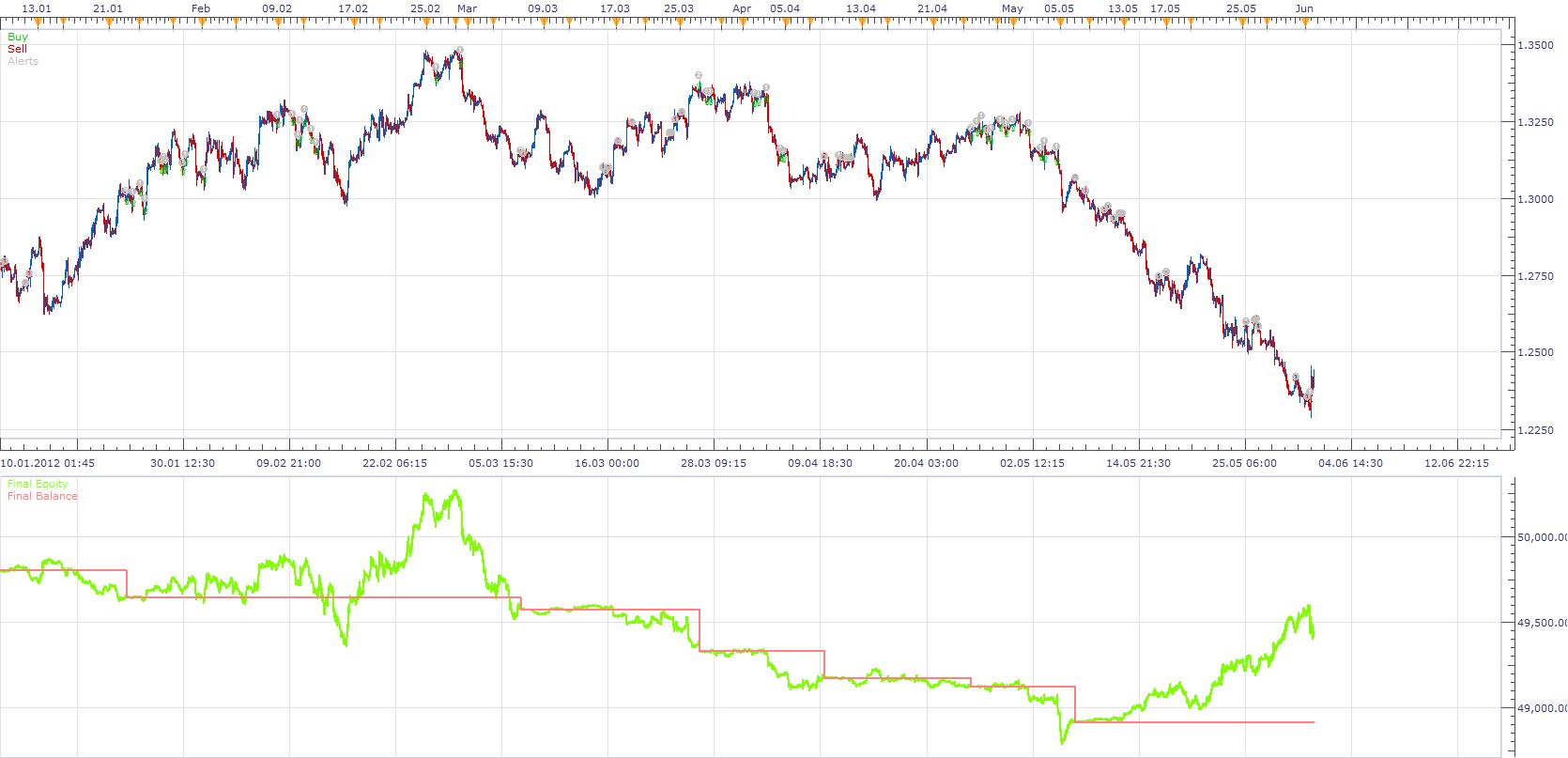
Task: Click the 25.03 date label on the top axis
Action: pyautogui.click(x=679, y=8)
